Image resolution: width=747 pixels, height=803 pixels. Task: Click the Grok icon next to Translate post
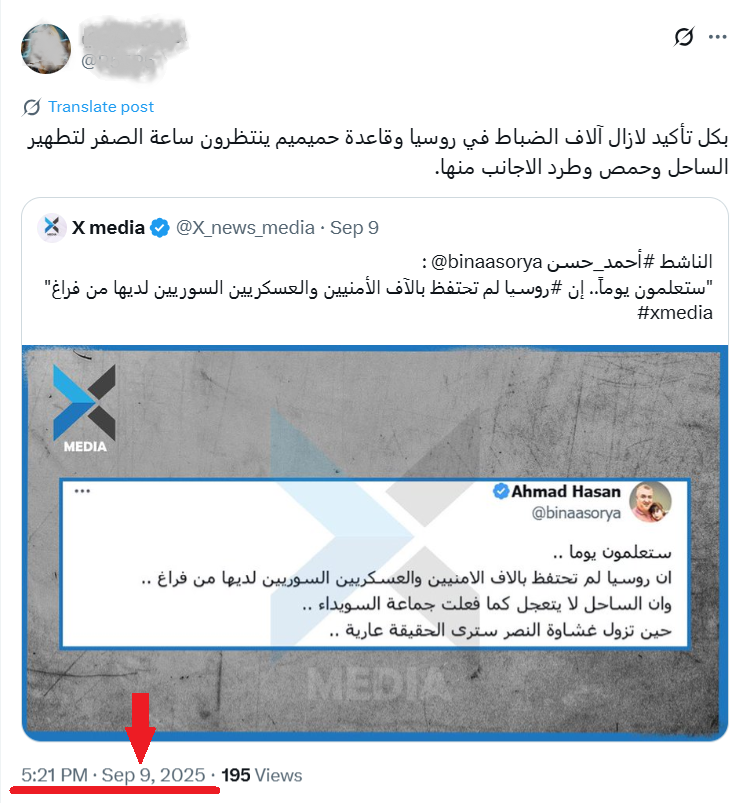point(31,107)
